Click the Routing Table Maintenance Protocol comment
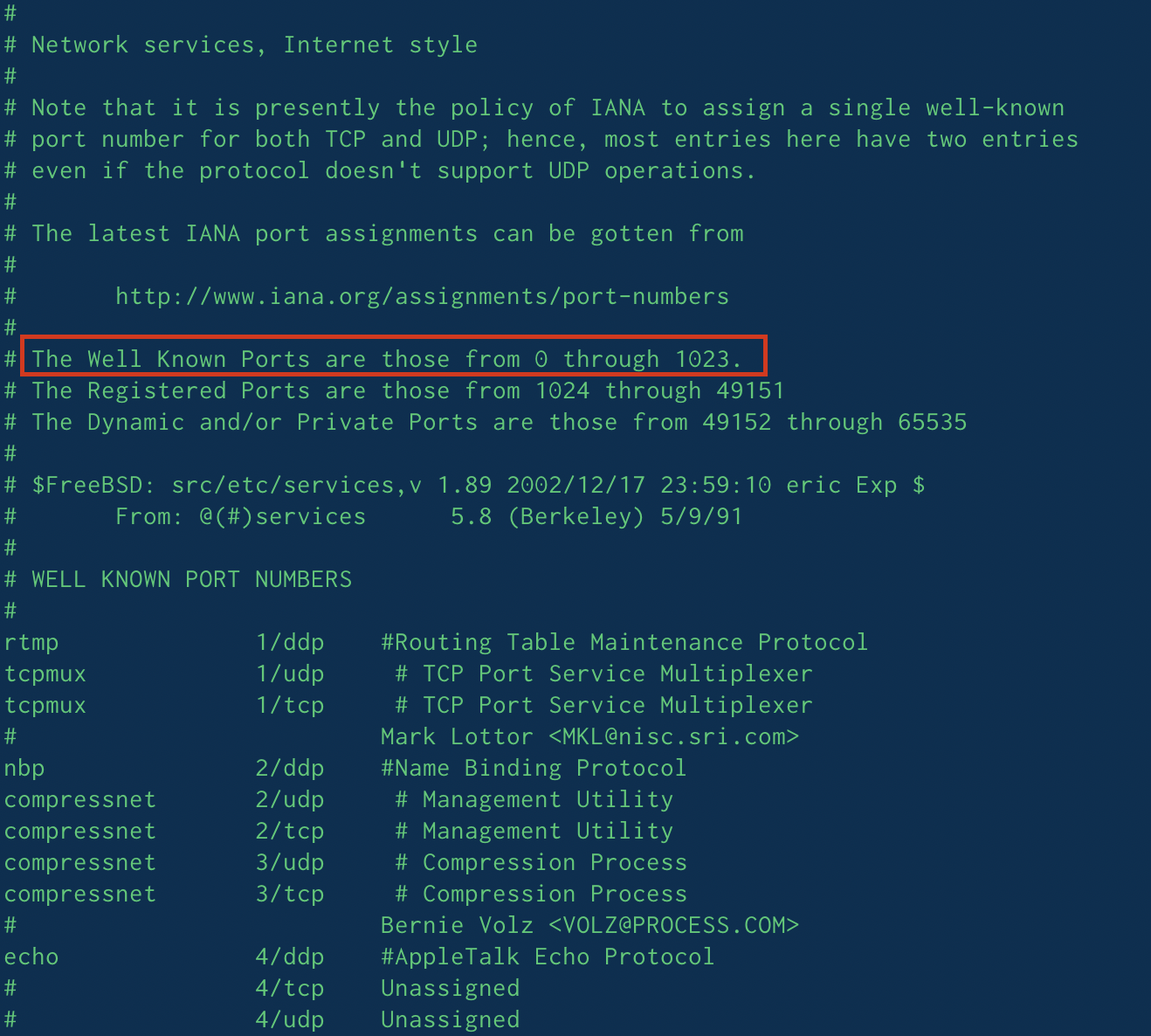This screenshot has height=1036, width=1151. (x=624, y=642)
